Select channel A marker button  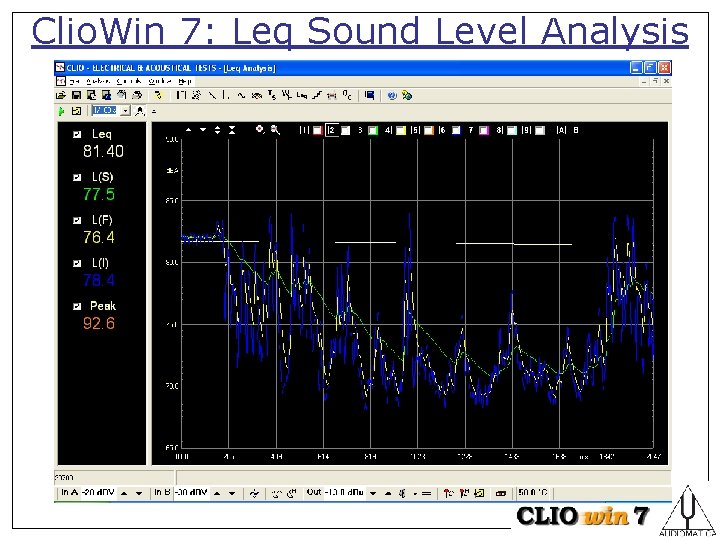pyautogui.click(x=561, y=130)
